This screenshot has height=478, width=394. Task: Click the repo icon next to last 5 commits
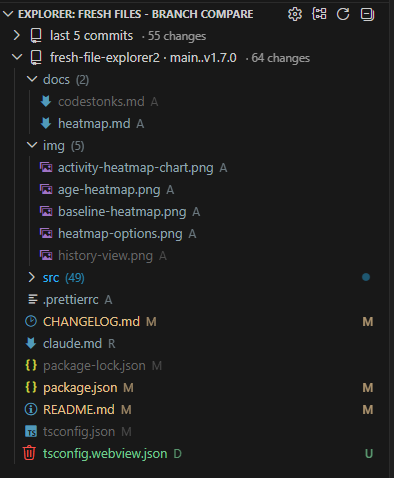[36, 36]
